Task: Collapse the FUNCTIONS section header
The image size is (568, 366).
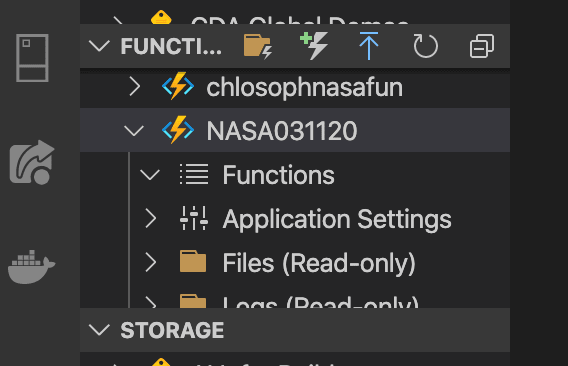Action: coord(99,46)
